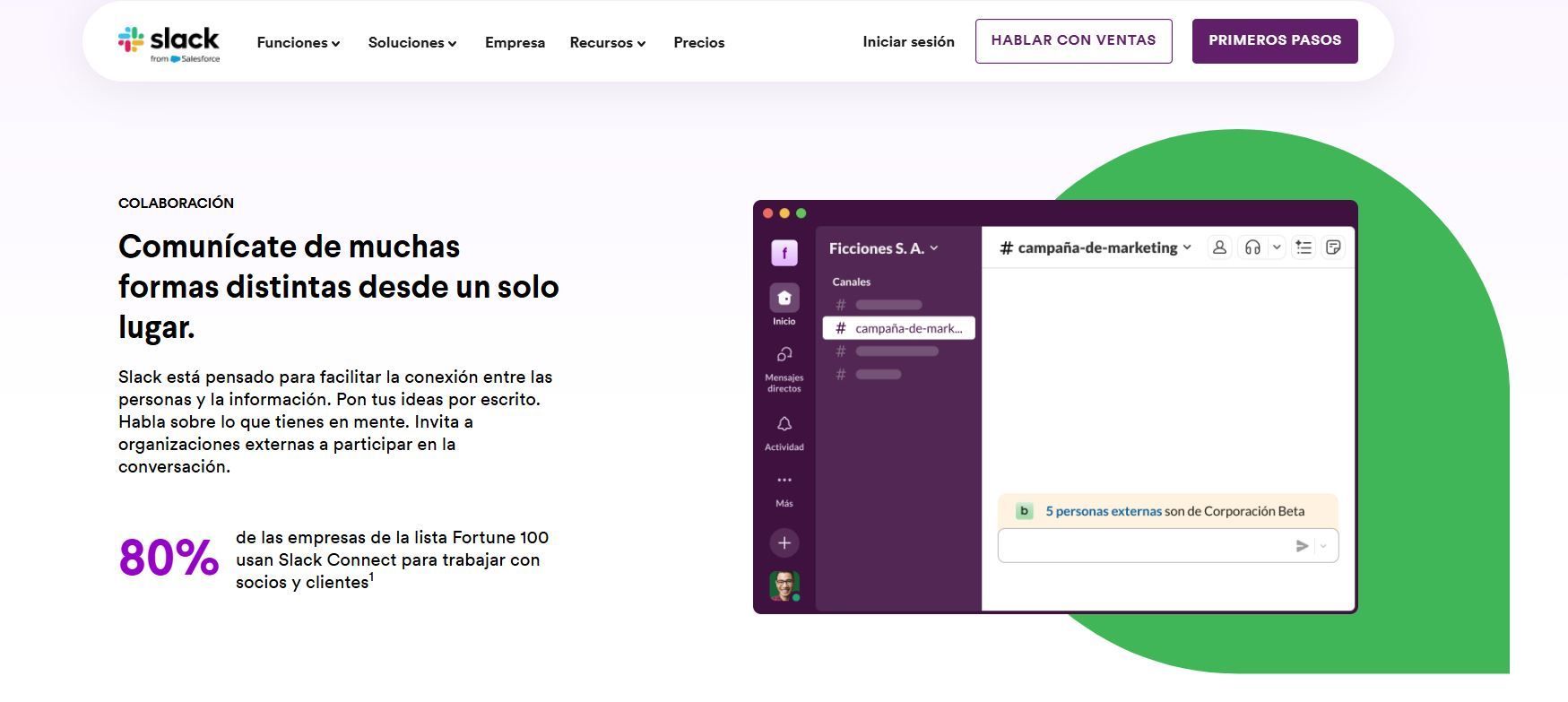This screenshot has height=702, width=1568.
Task: Click the 5 personas externas link
Action: point(1104,512)
